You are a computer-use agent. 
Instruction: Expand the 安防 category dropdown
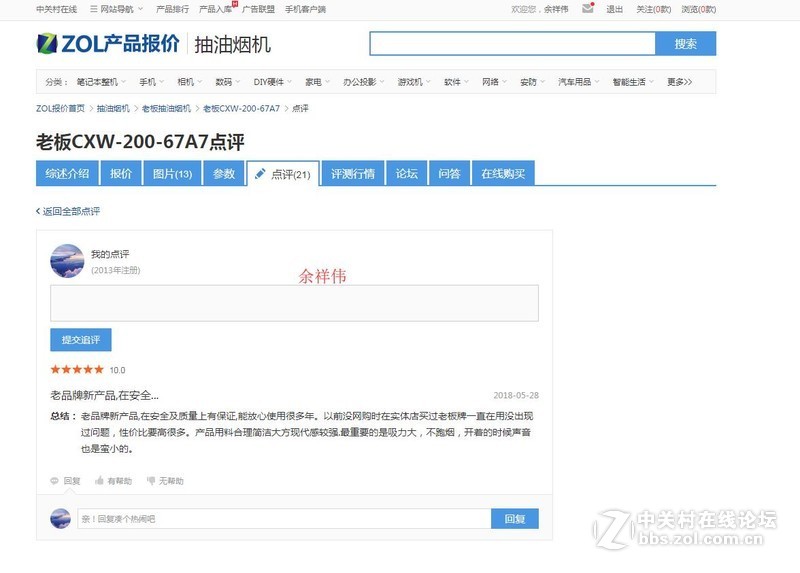pos(532,82)
